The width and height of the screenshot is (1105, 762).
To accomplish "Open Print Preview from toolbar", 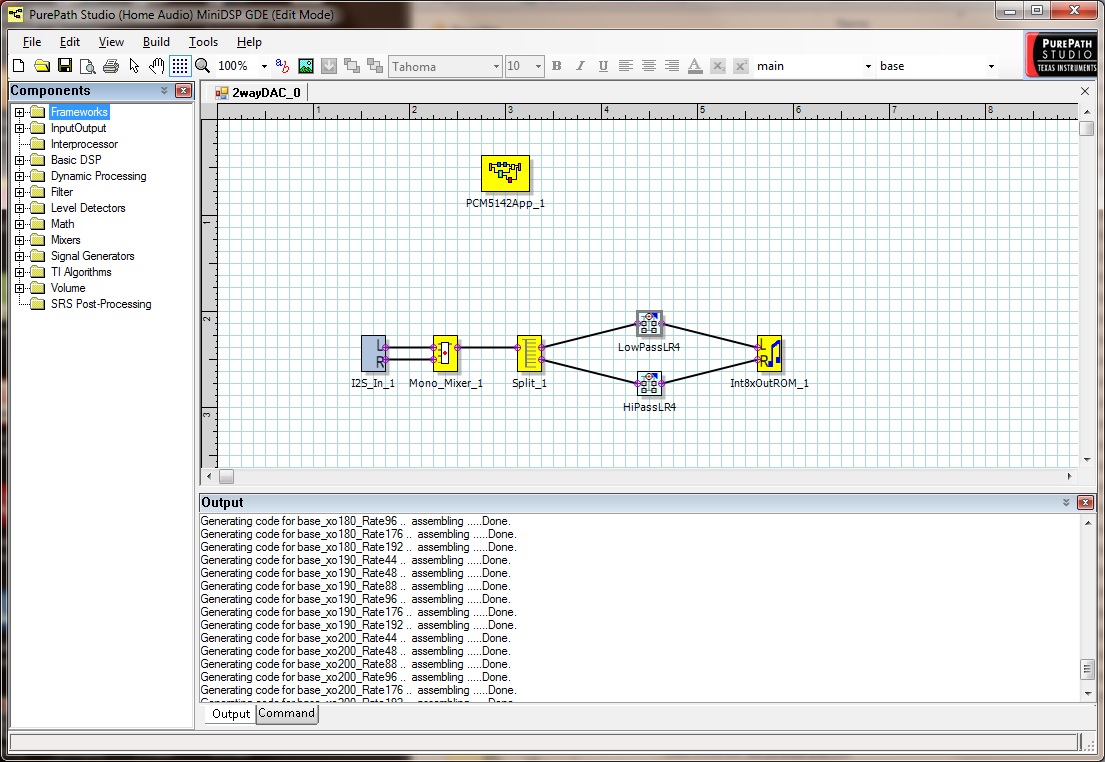I will tap(87, 66).
